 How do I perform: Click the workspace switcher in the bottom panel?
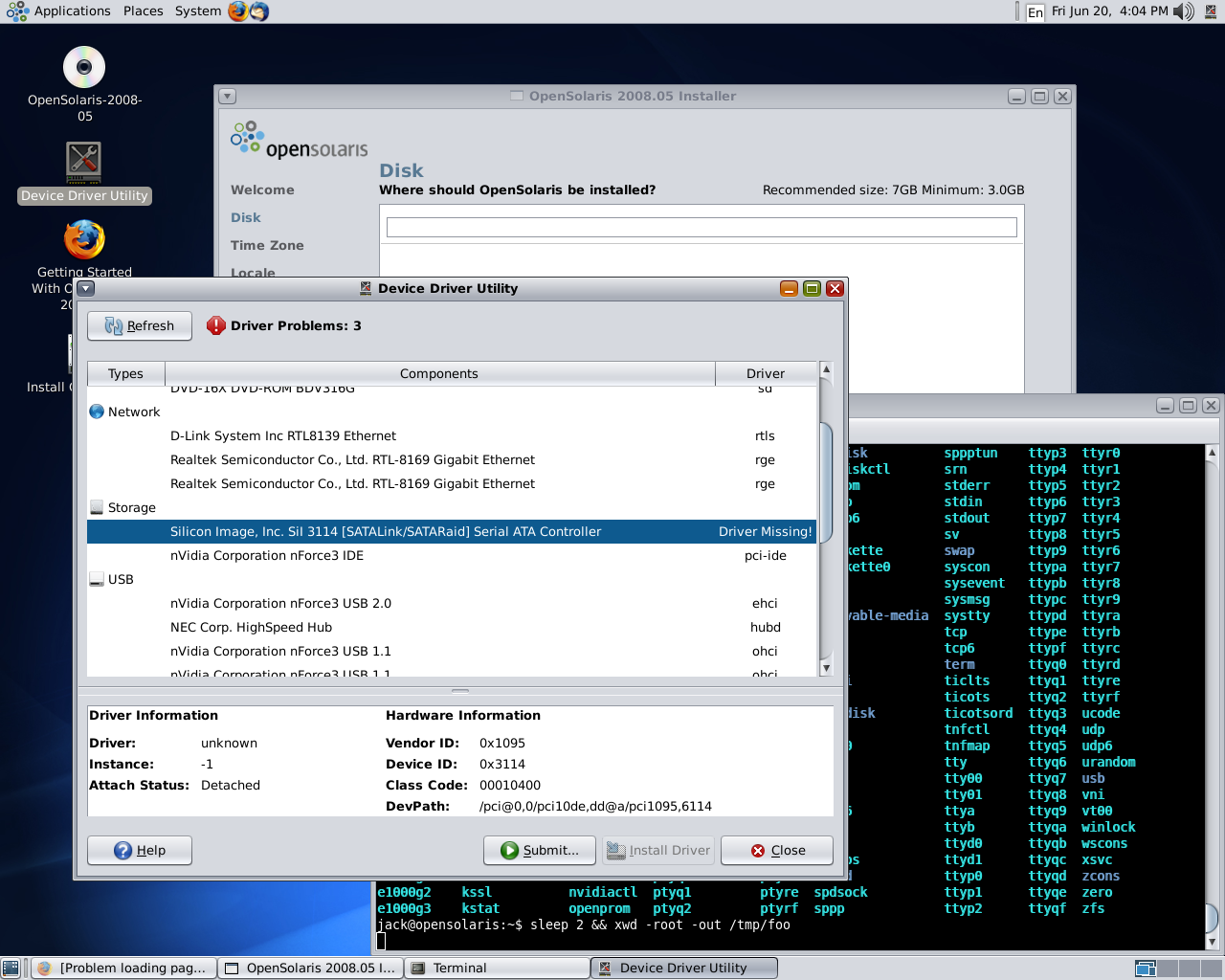1176,969
